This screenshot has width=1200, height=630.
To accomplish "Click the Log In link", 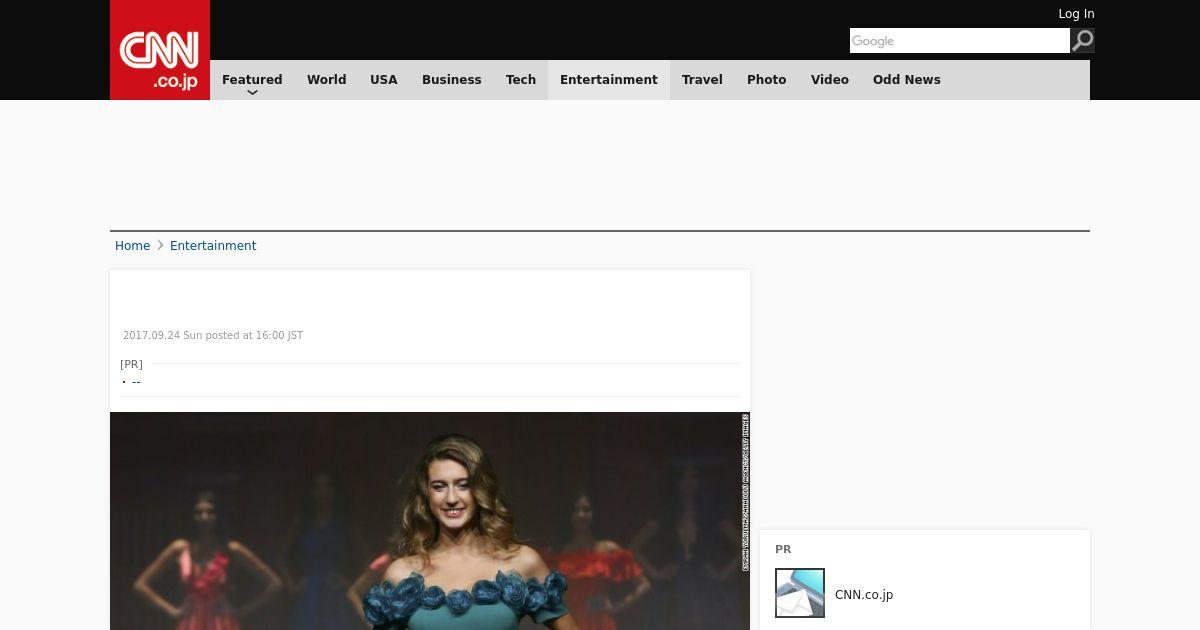I will click(x=1076, y=14).
